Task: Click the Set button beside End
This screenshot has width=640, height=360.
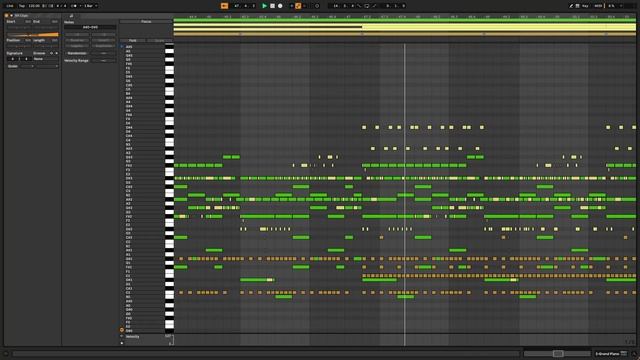Action: (55, 21)
